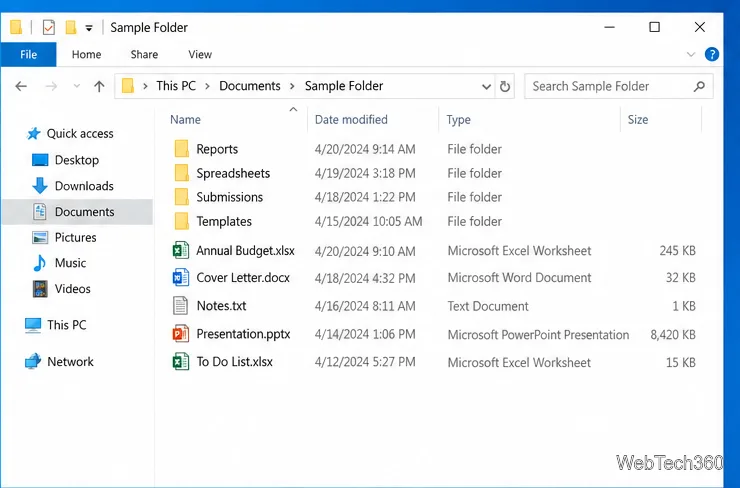Select the Spreadsheets folder name
This screenshot has width=740, height=488.
[233, 173]
